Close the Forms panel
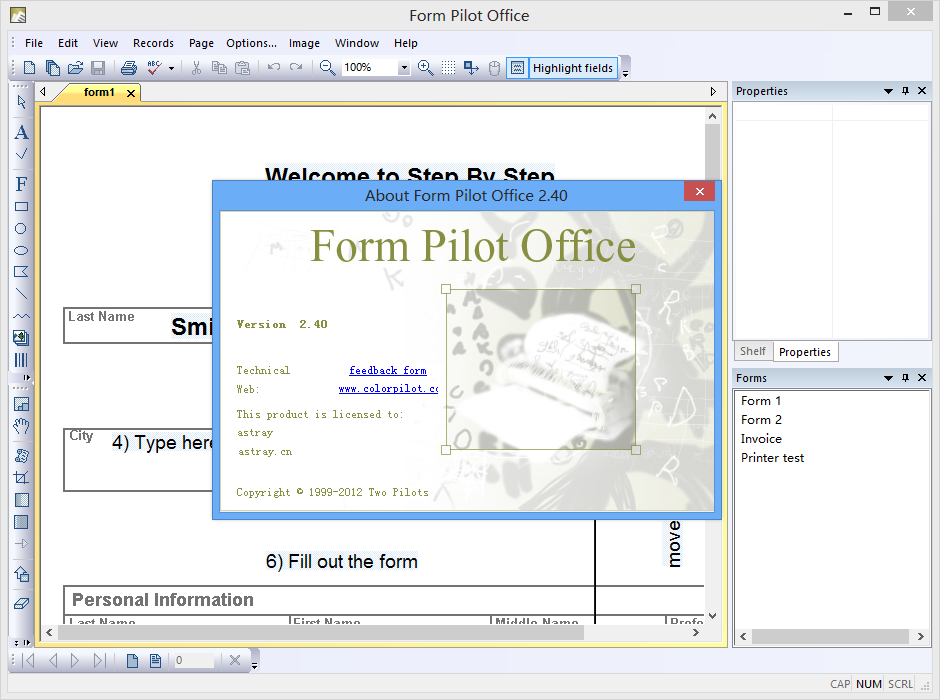940x700 pixels. pos(922,378)
